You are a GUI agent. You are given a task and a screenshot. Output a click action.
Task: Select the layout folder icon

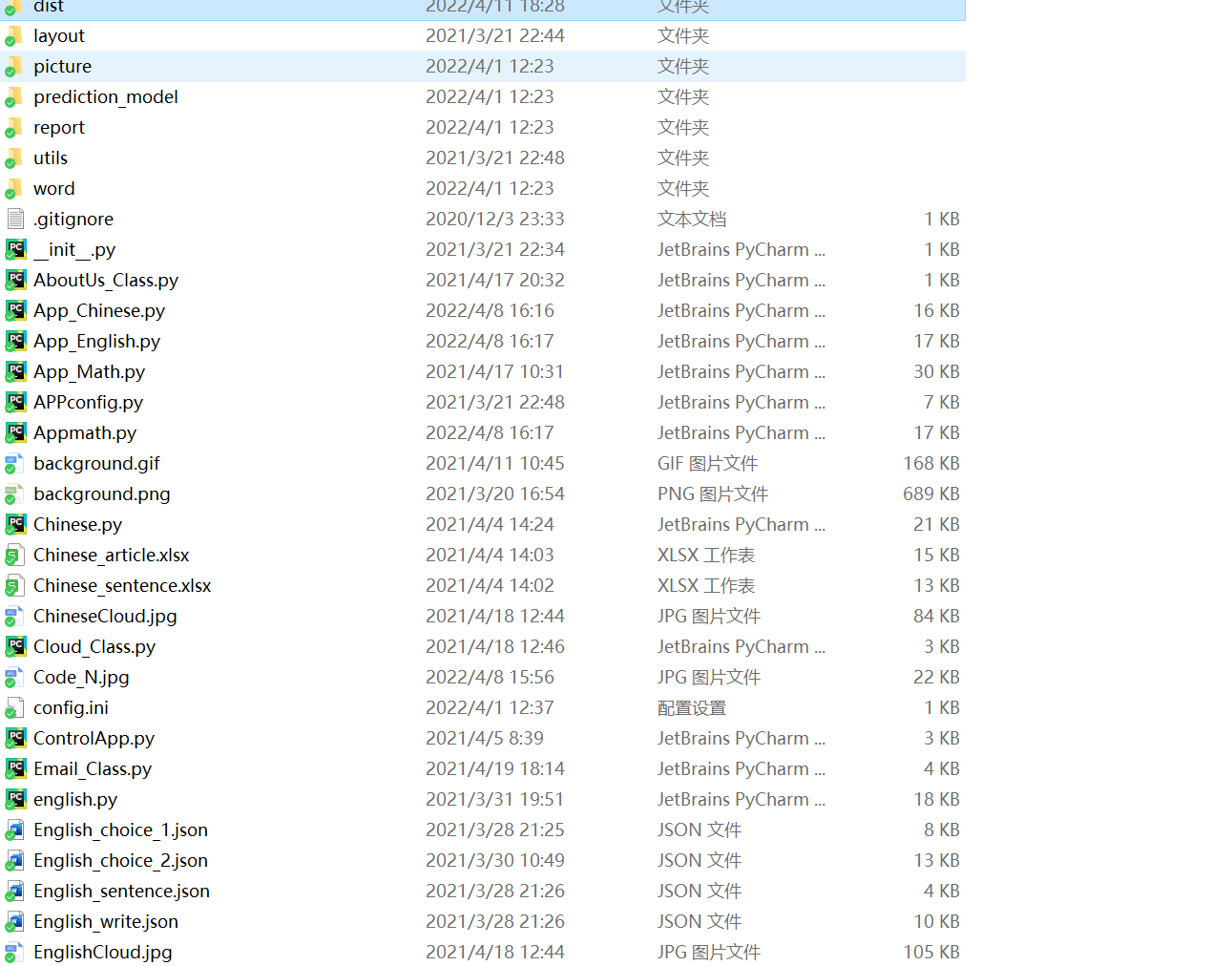tap(14, 36)
